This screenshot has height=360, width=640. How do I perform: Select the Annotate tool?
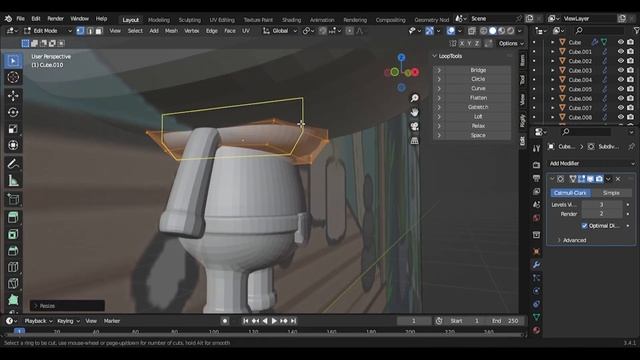click(13, 164)
